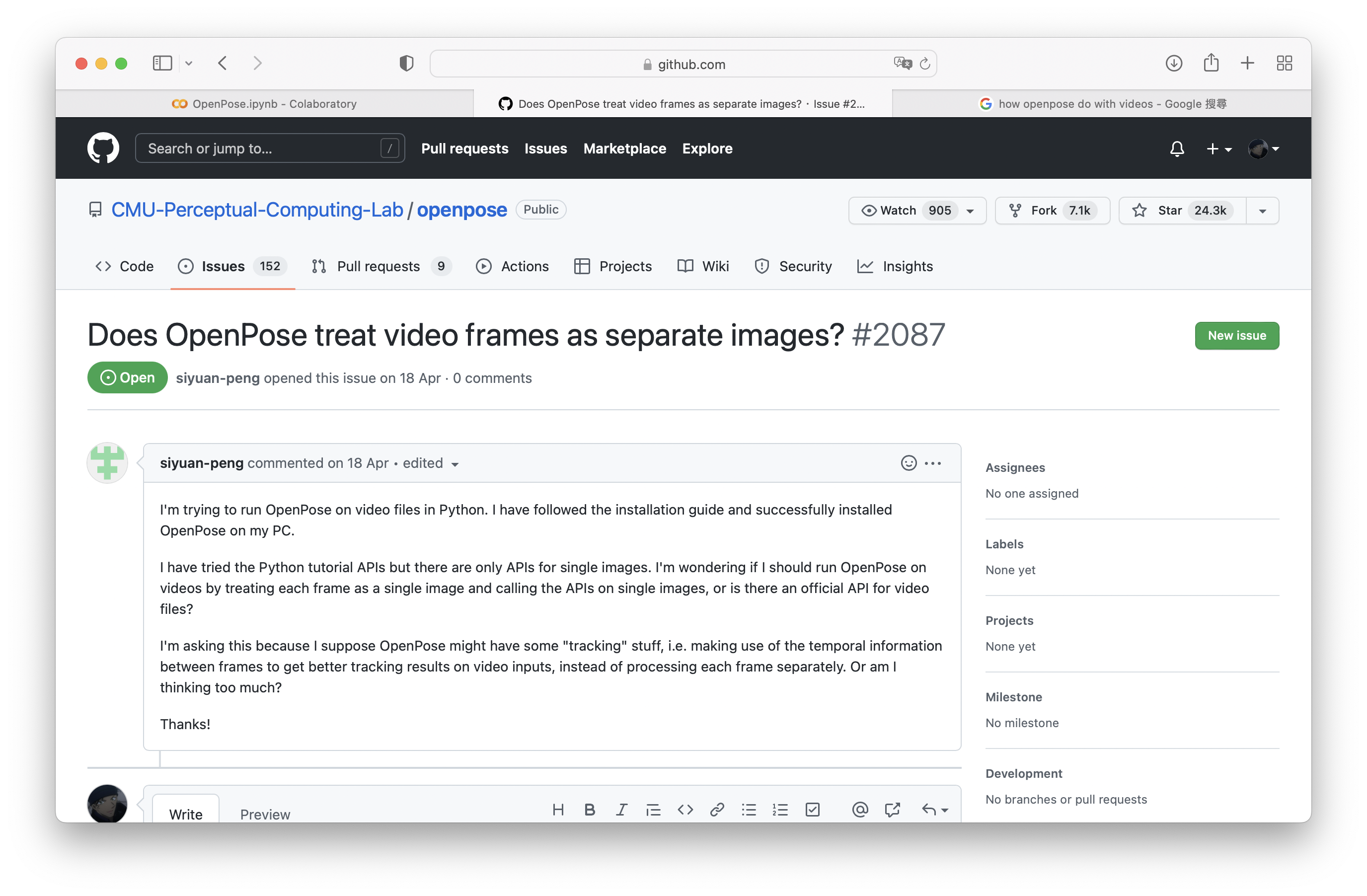Toggle Safari sidebar panel
This screenshot has width=1367, height=896.
click(162, 63)
